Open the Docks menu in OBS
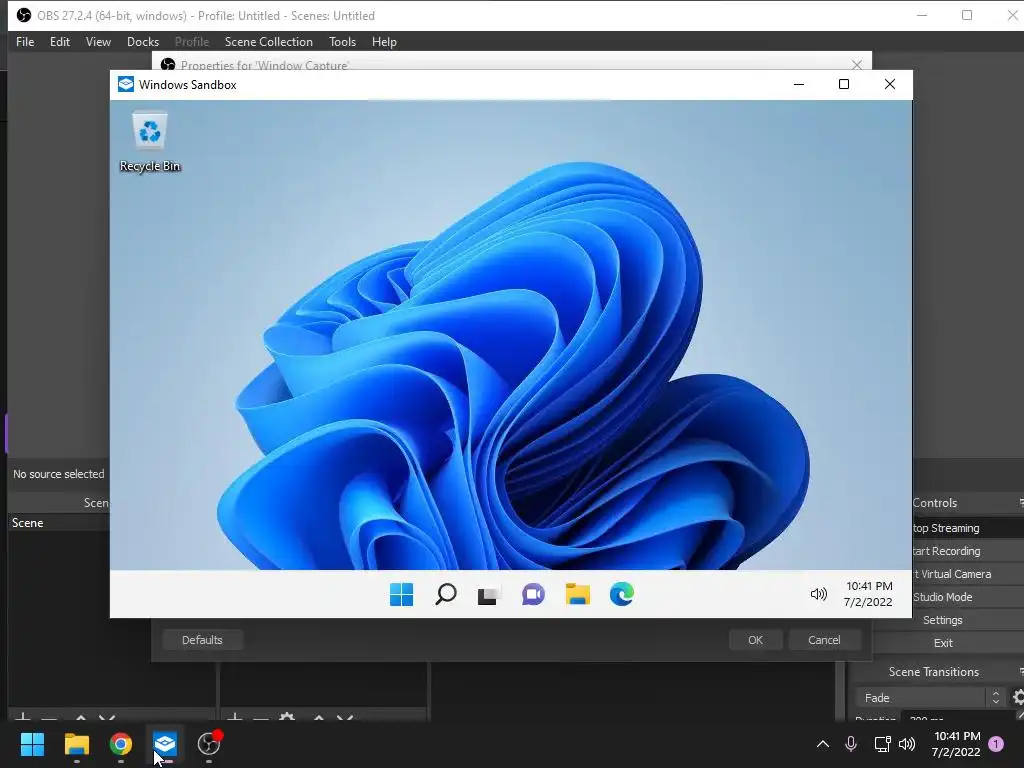The height and width of the screenshot is (768, 1024). tap(143, 42)
